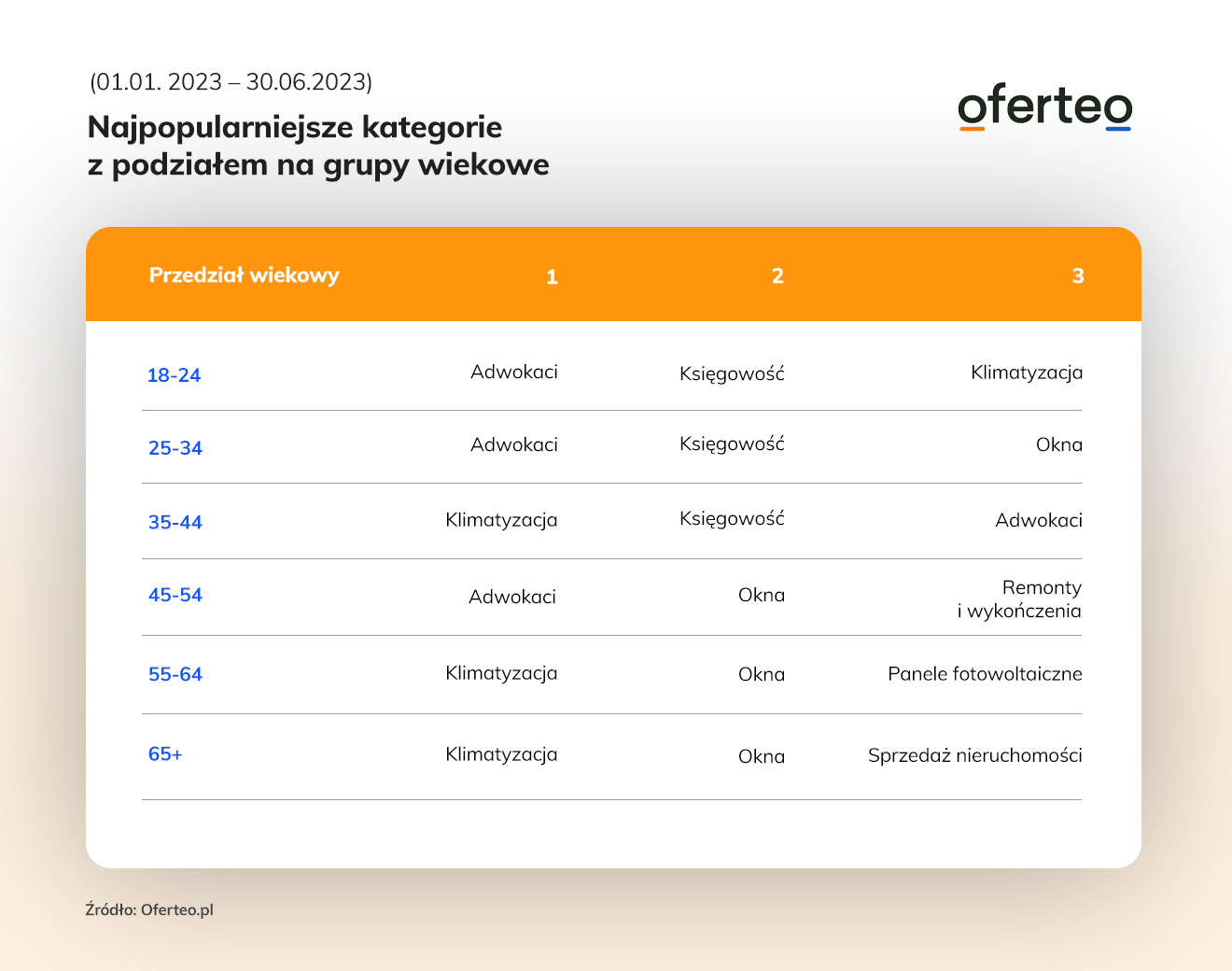Click Panele fotowoltaiczne in the 55-64 row
The height and width of the screenshot is (971, 1232).
(x=985, y=674)
